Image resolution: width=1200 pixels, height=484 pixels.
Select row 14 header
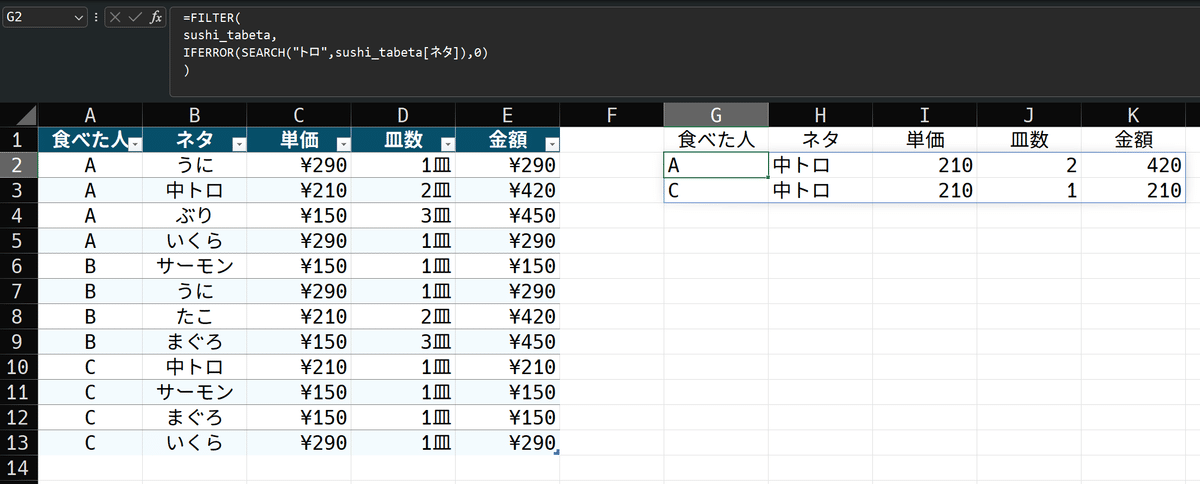(x=18, y=467)
